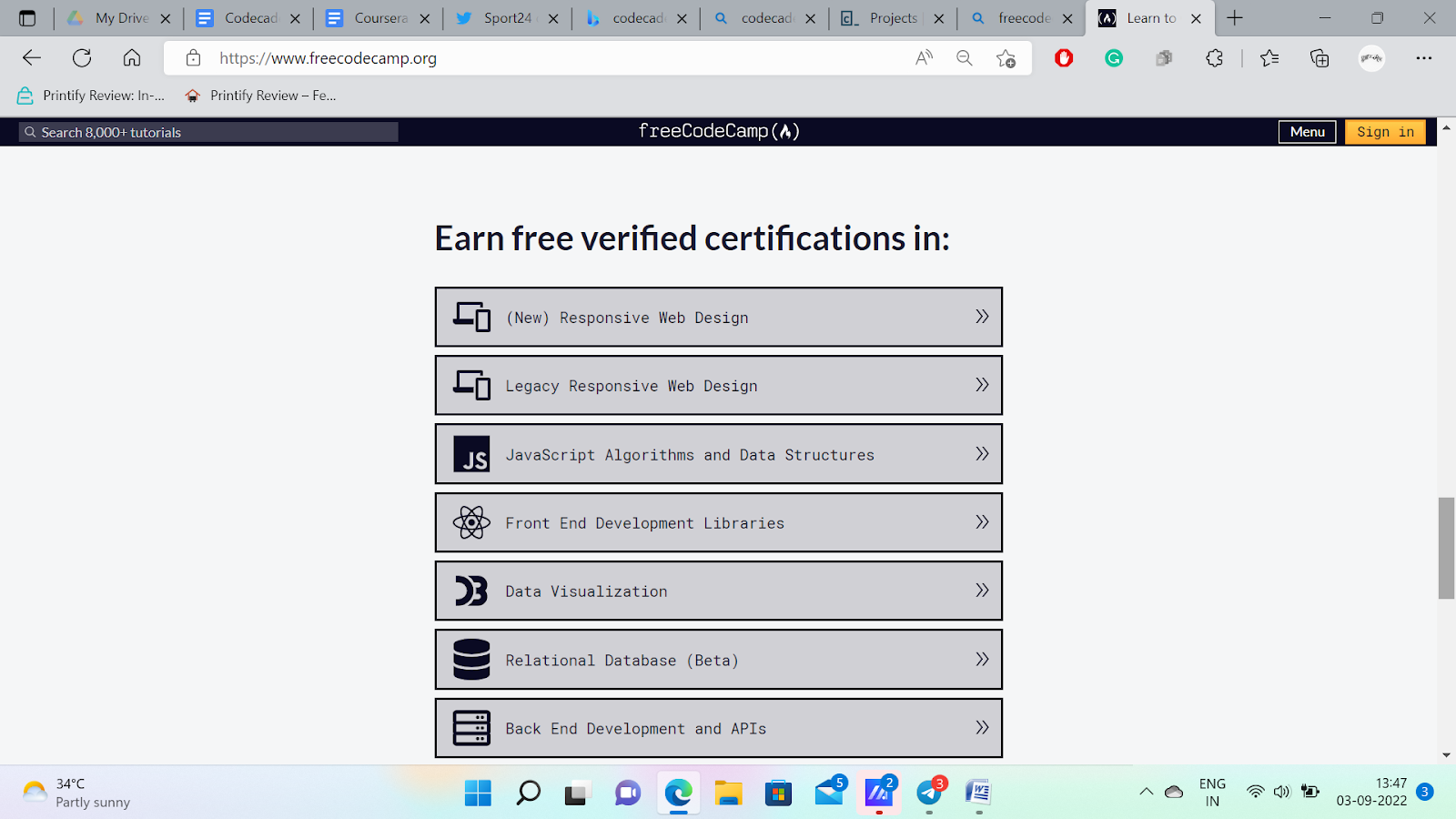Open JavaScript Algorithms and Data Structures certification
The height and width of the screenshot is (819, 1456).
[x=719, y=454]
